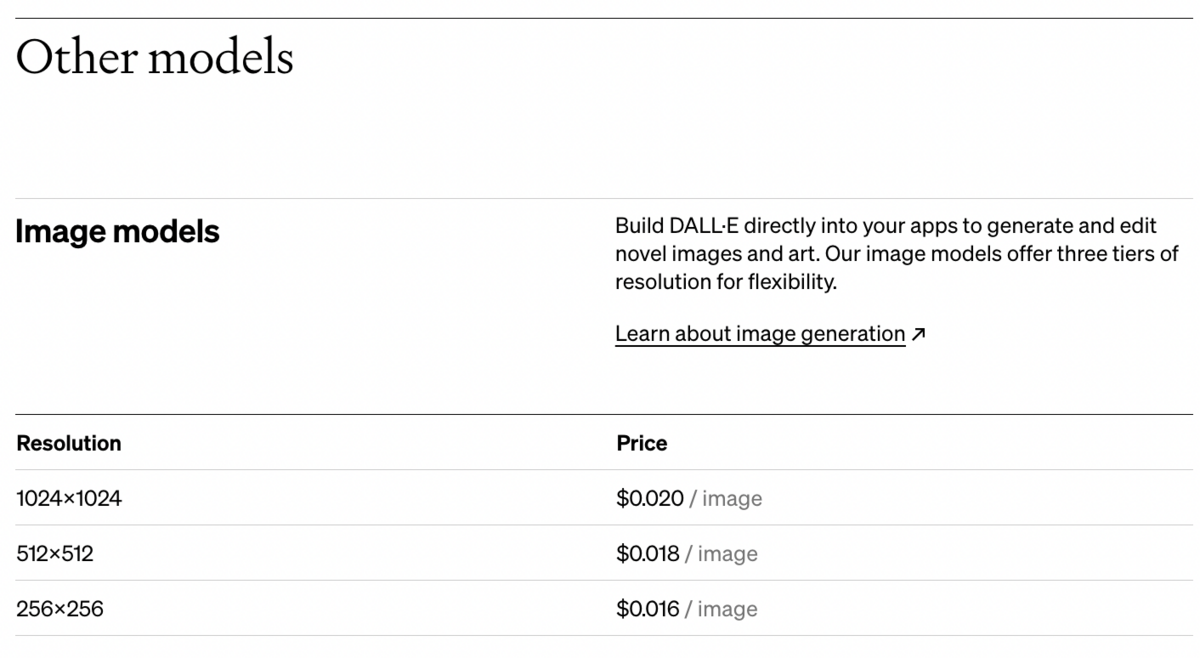
Task: Select the Other models heading
Action: click(155, 58)
